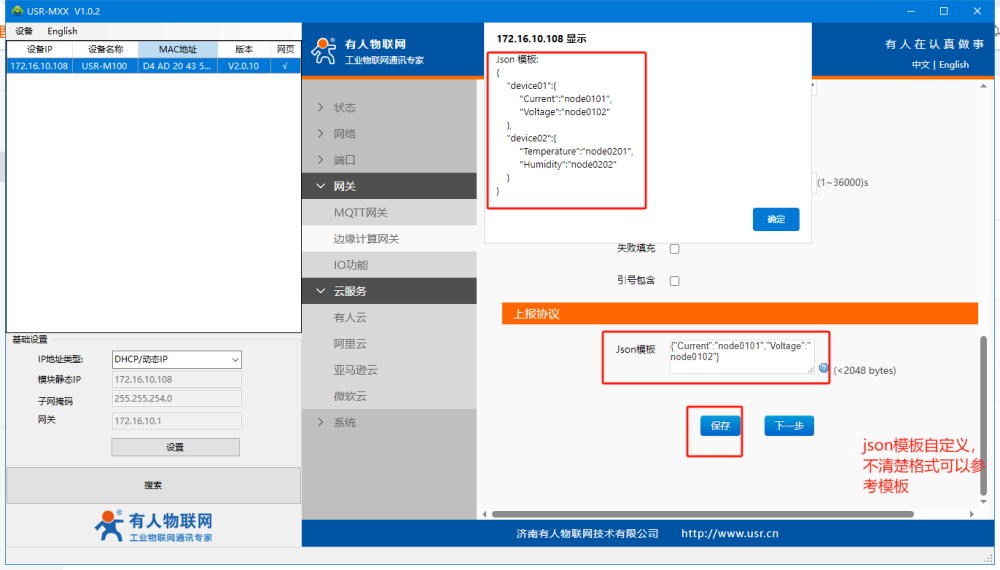Click the 设备名称 column header
The width and height of the screenshot is (1000, 570).
pos(105,49)
